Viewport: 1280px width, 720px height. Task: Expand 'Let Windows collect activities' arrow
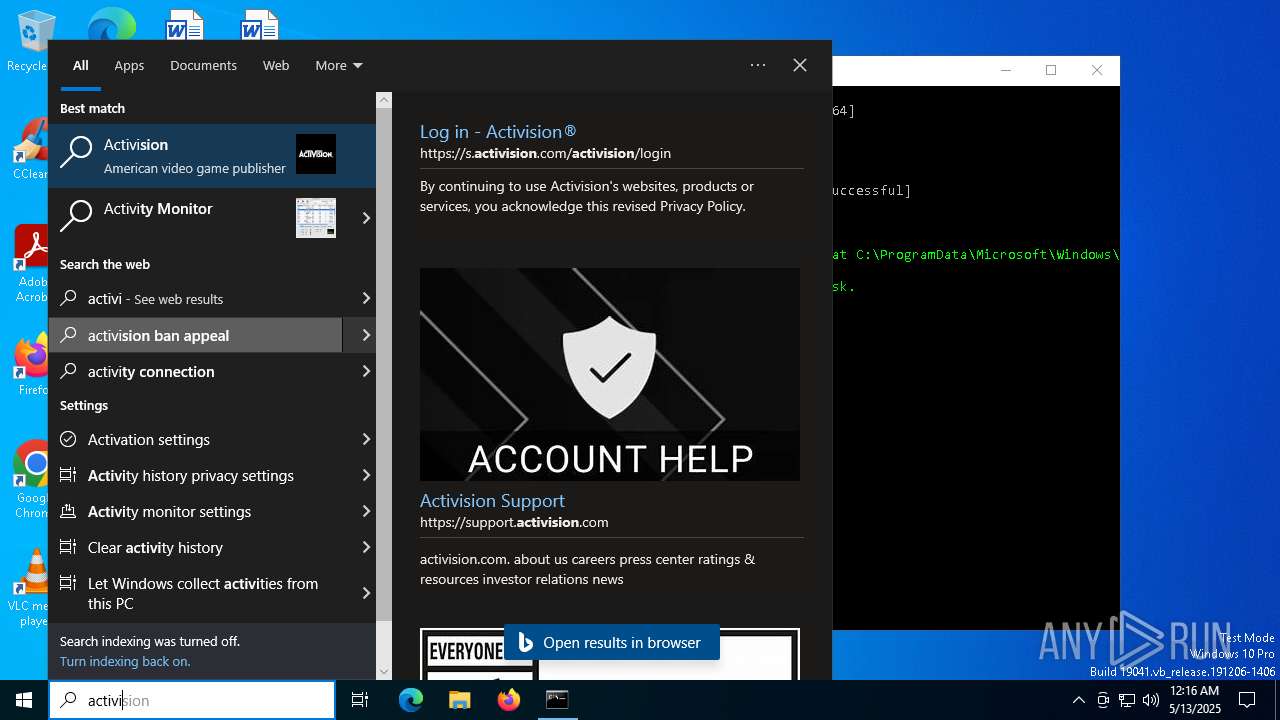pyautogui.click(x=366, y=593)
